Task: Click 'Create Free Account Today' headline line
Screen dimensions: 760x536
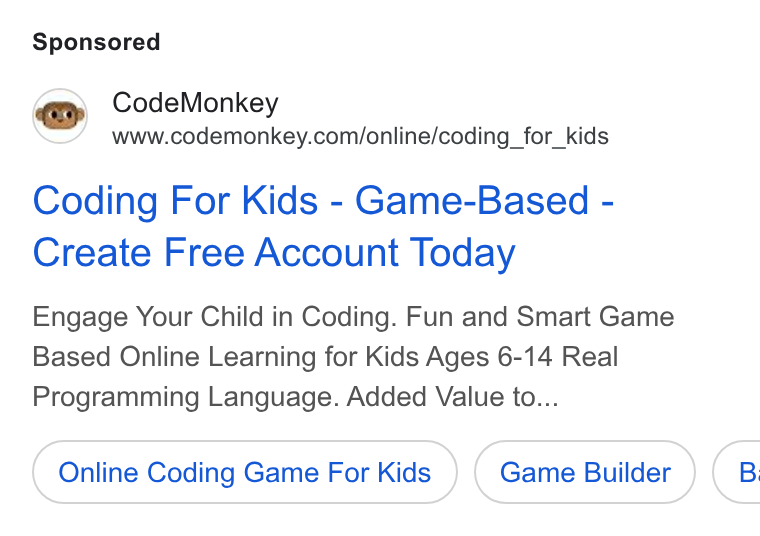Action: [x=274, y=253]
